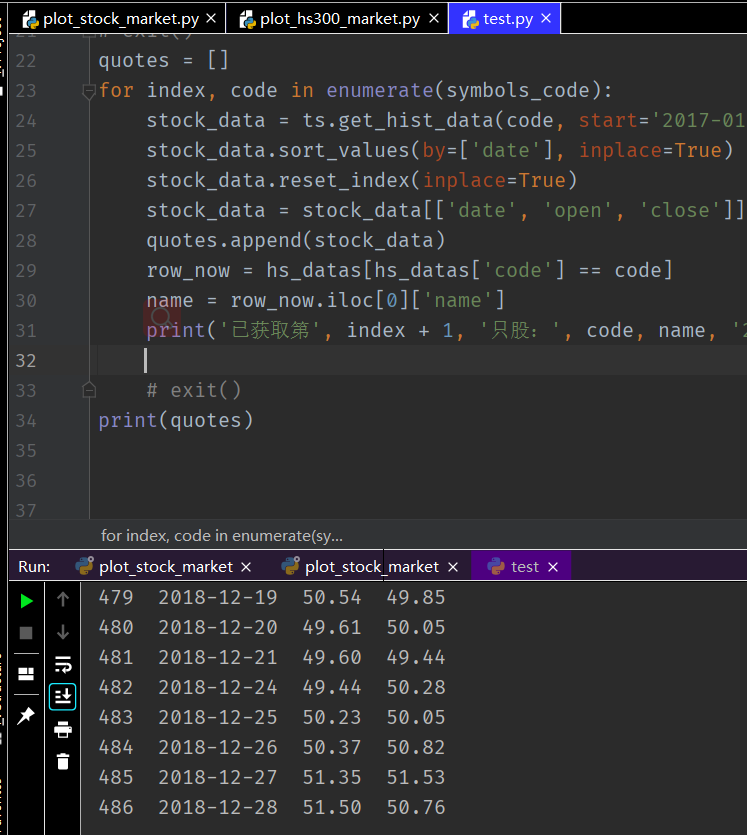Click the Up the stack trace arrow
The height and width of the screenshot is (835, 747).
tap(63, 600)
